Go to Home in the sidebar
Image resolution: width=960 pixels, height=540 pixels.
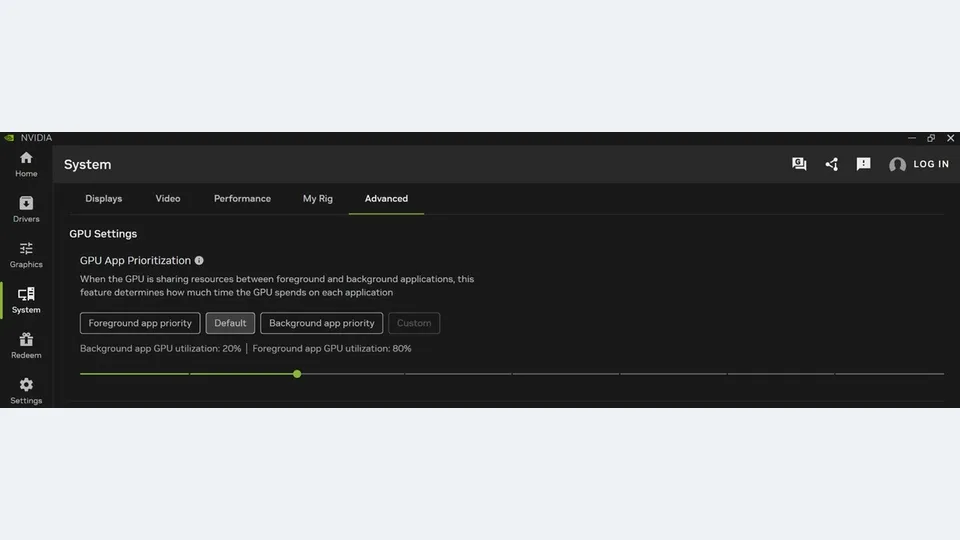click(26, 164)
